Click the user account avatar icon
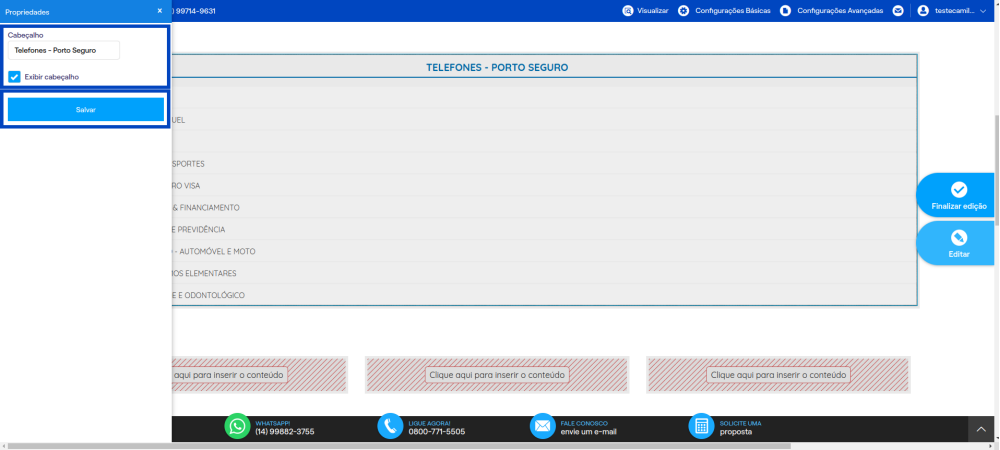This screenshot has width=1000, height=450. [923, 11]
